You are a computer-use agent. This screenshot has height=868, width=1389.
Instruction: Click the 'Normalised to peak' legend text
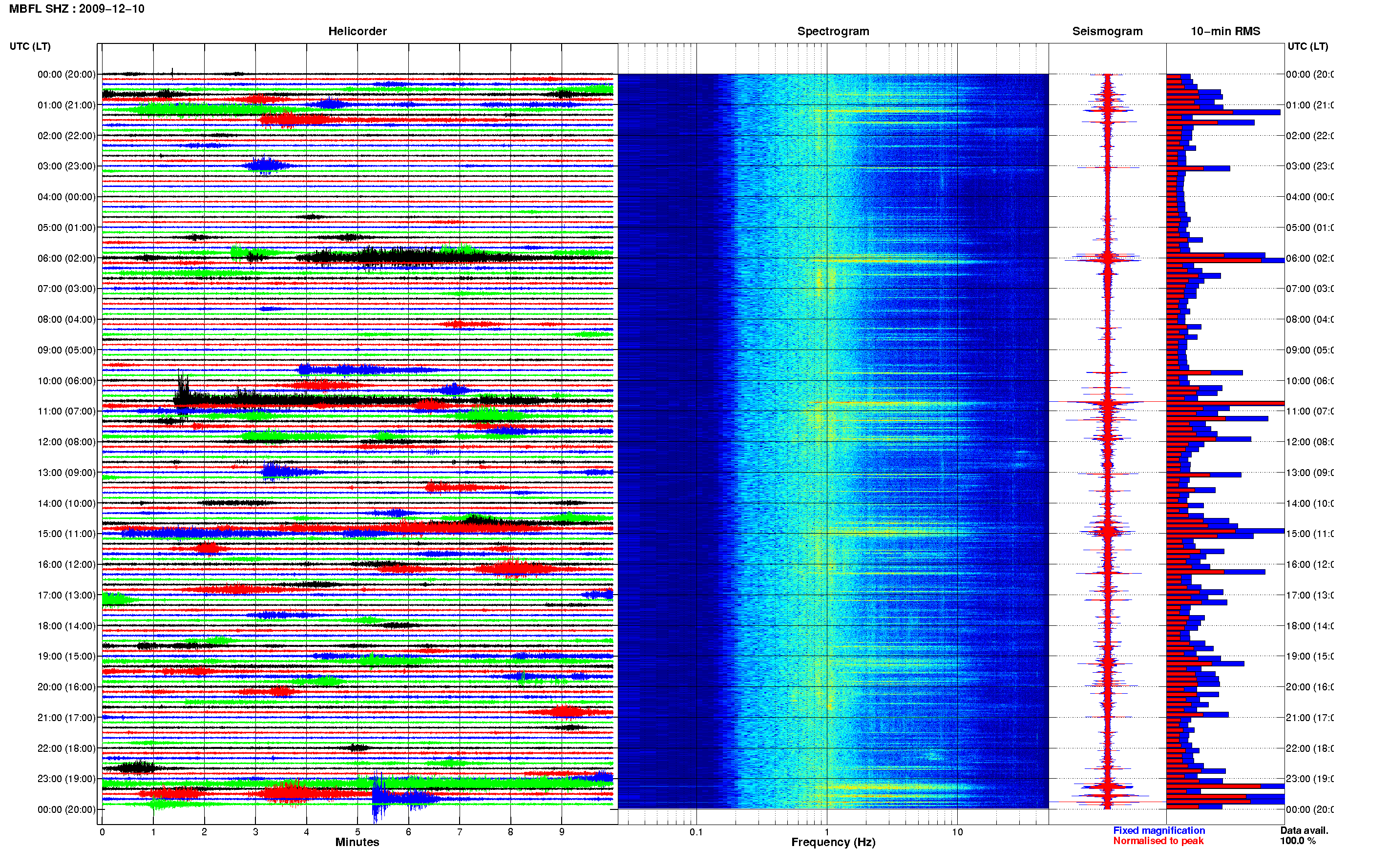tap(1158, 841)
